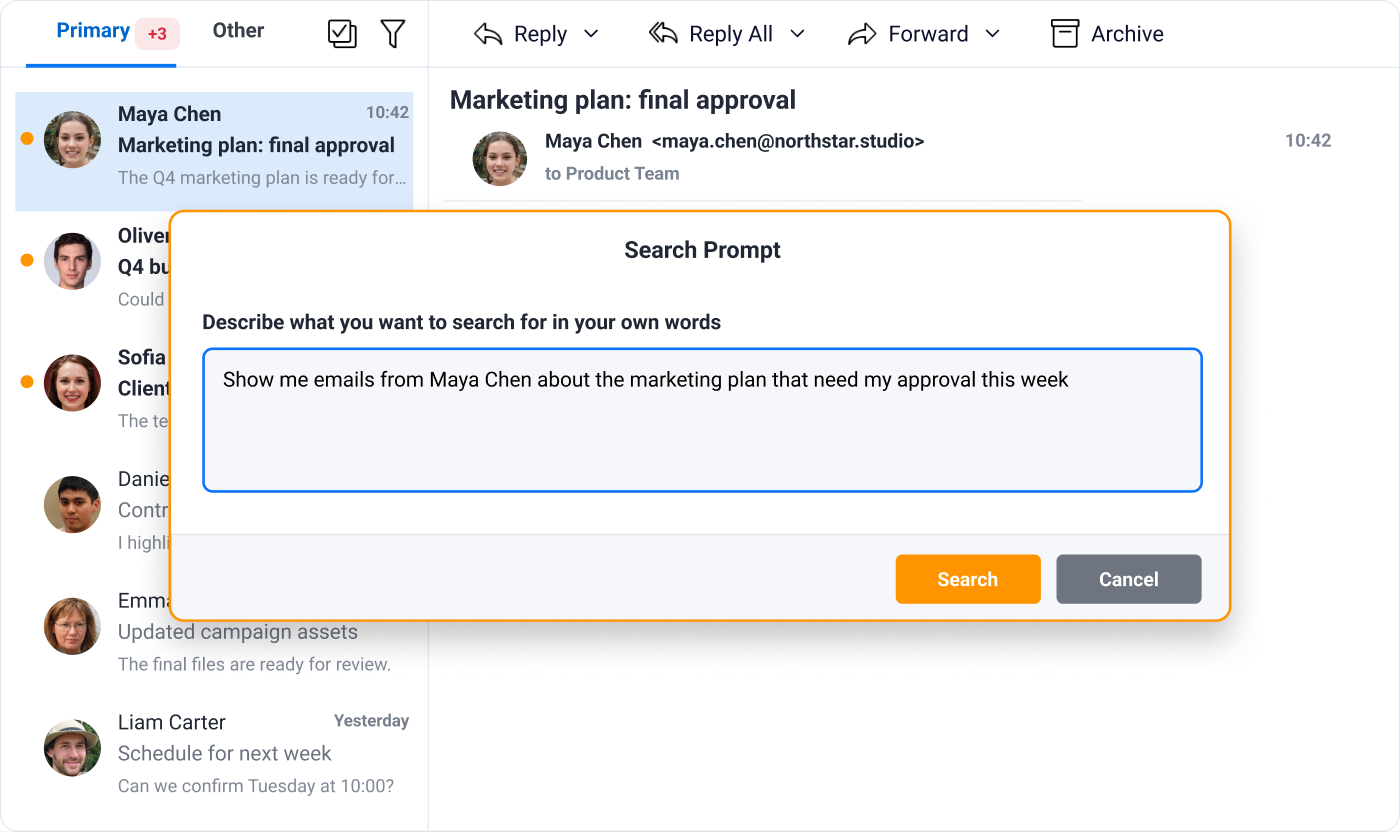
Task: Click the "The Q4 marketing plan is ready for…" preview
Action: click(x=262, y=178)
